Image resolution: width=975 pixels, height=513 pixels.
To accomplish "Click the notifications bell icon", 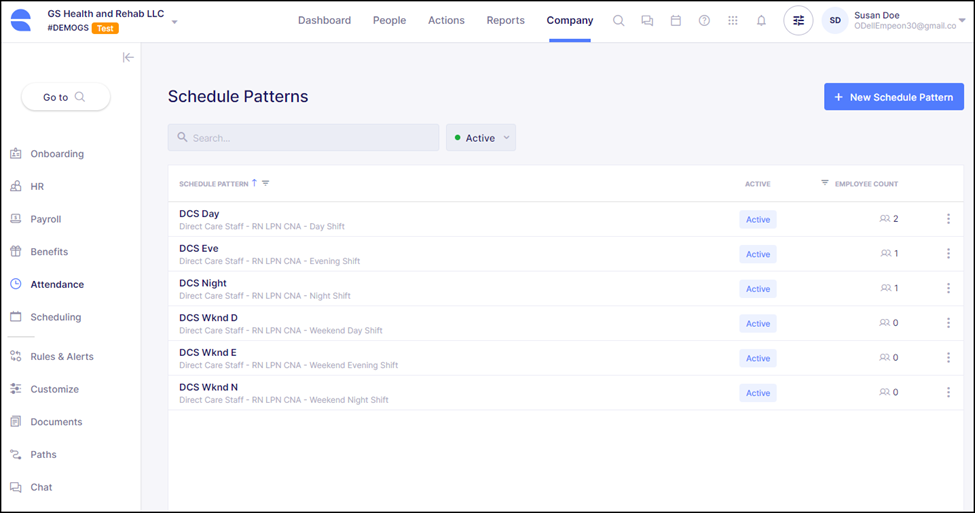I will (761, 21).
